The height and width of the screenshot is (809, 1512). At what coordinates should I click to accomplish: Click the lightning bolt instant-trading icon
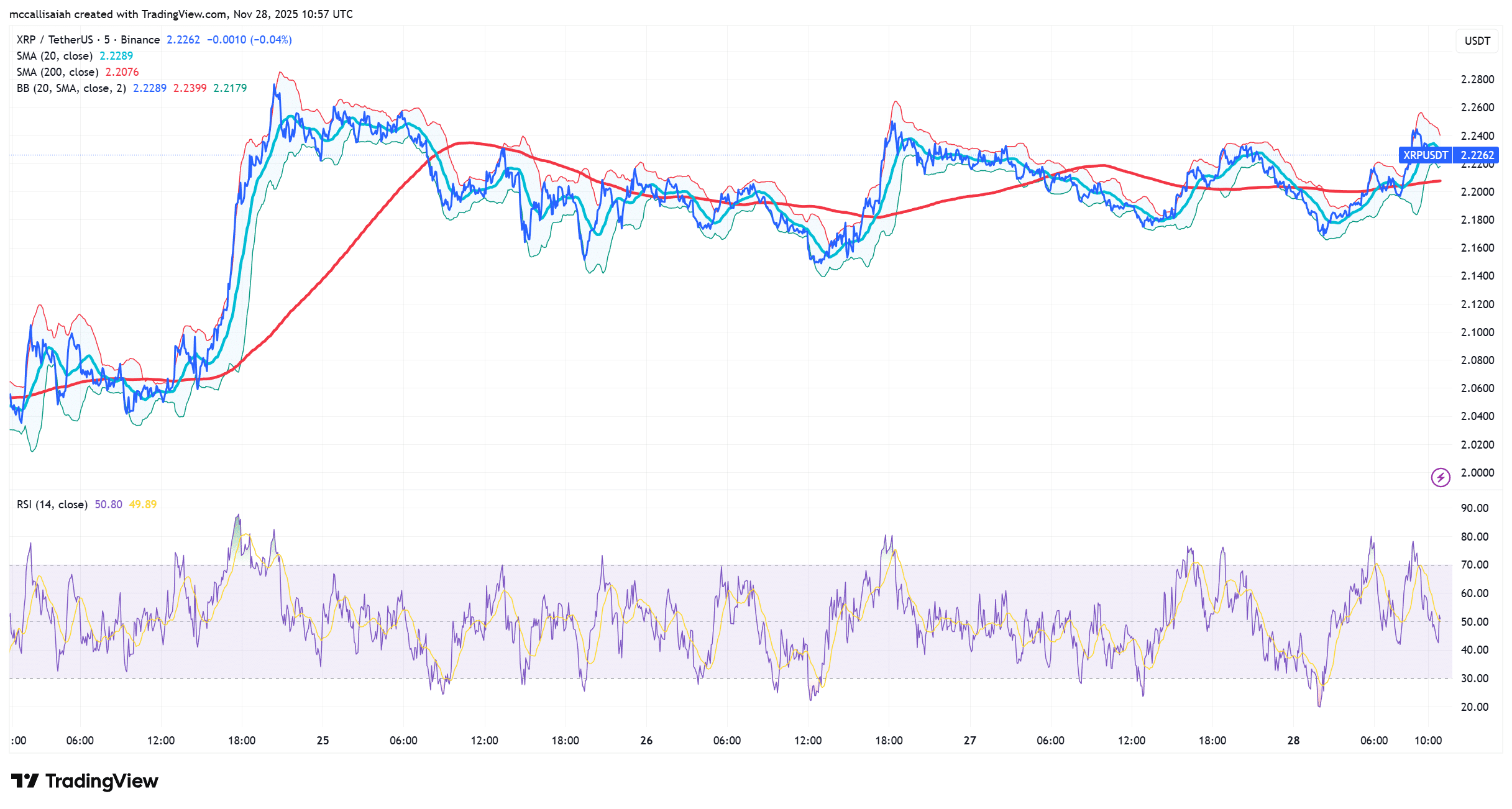tap(1441, 478)
